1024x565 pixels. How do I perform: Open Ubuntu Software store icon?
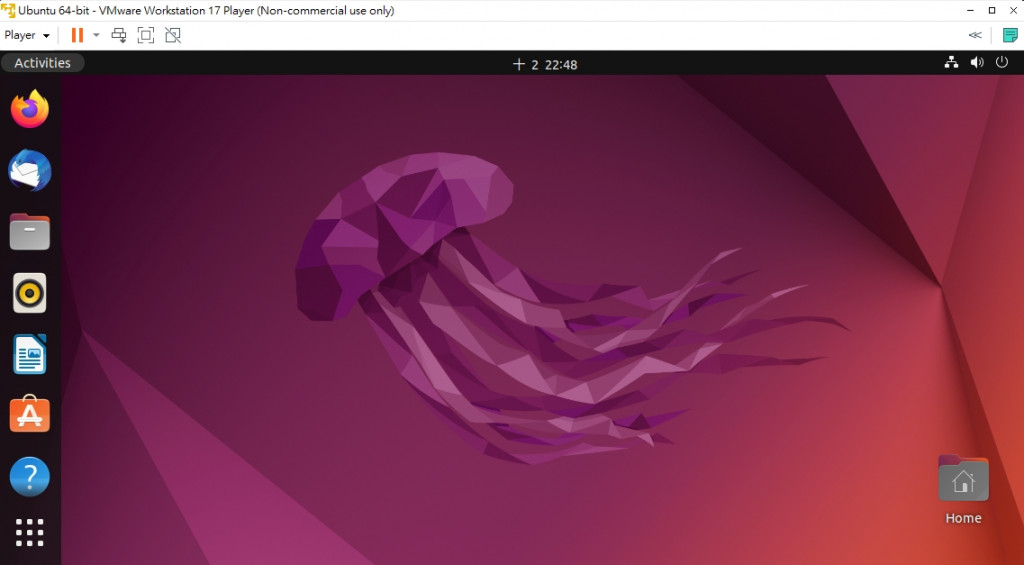pos(29,414)
